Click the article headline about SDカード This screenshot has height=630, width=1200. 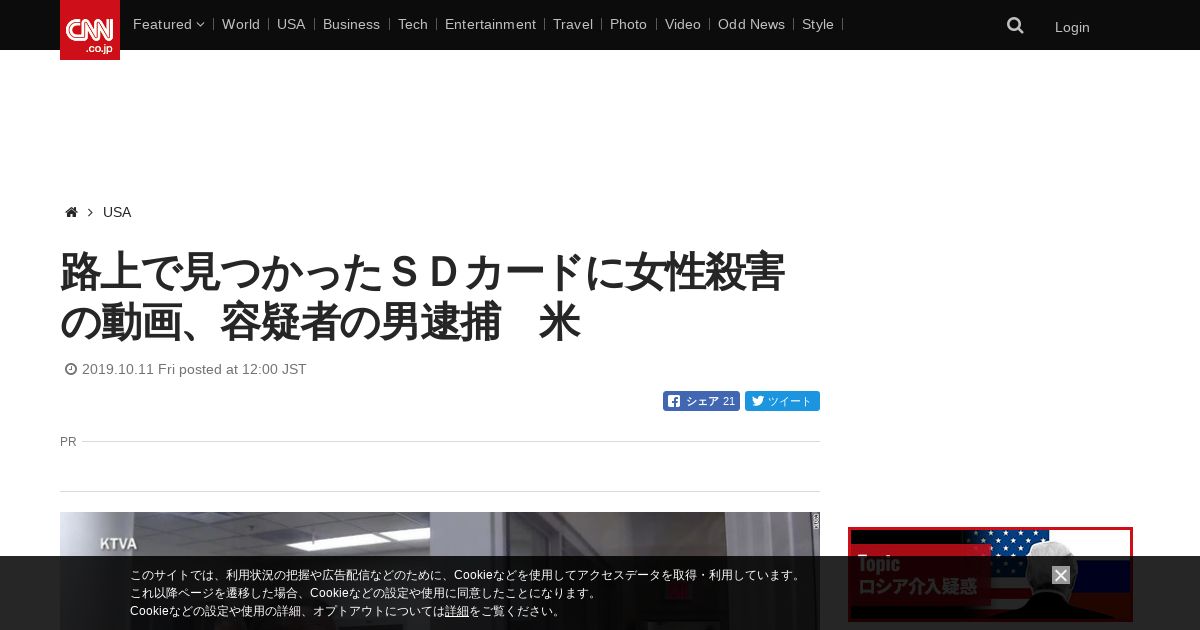click(x=422, y=297)
